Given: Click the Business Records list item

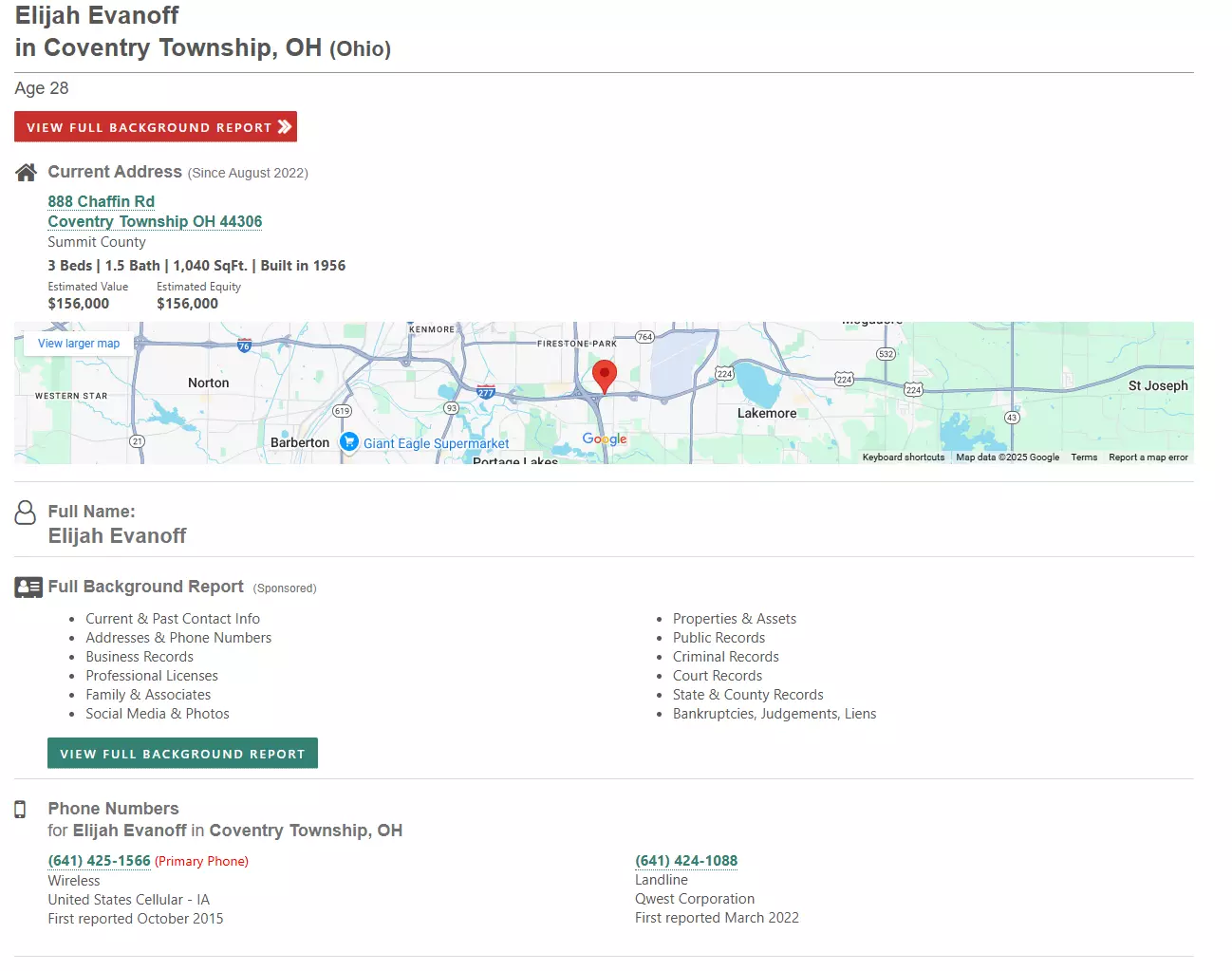Looking at the screenshot, I should coord(140,657).
